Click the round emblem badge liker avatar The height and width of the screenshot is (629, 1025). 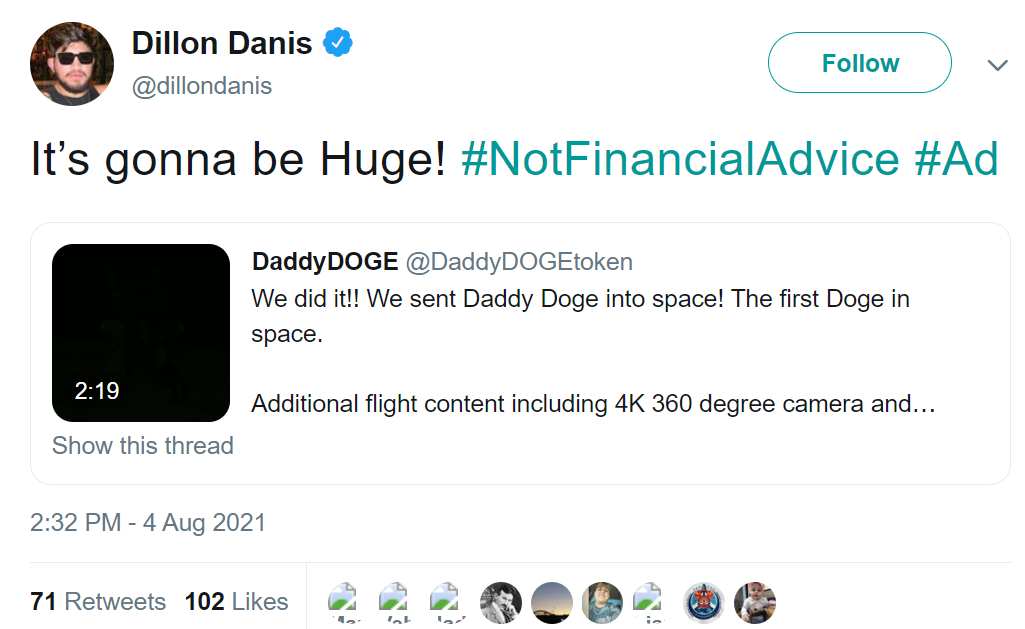[x=704, y=603]
